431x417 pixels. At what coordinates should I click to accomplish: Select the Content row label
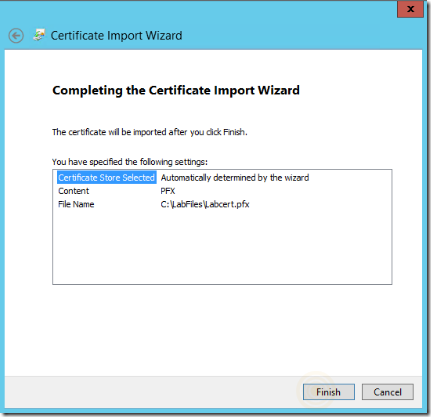(x=74, y=191)
